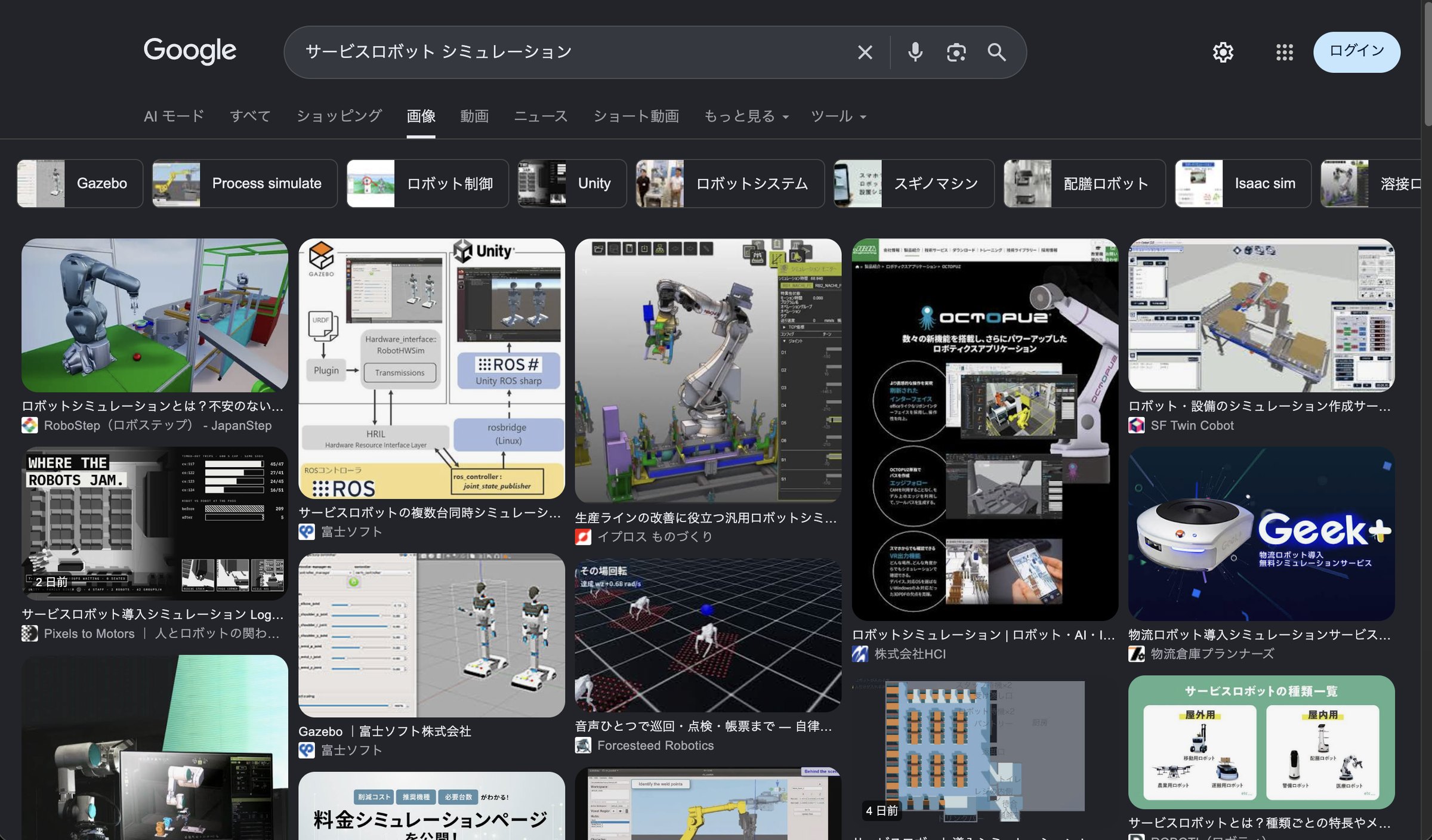
Task: Open the Geek+ logistics robot image
Action: point(1261,534)
